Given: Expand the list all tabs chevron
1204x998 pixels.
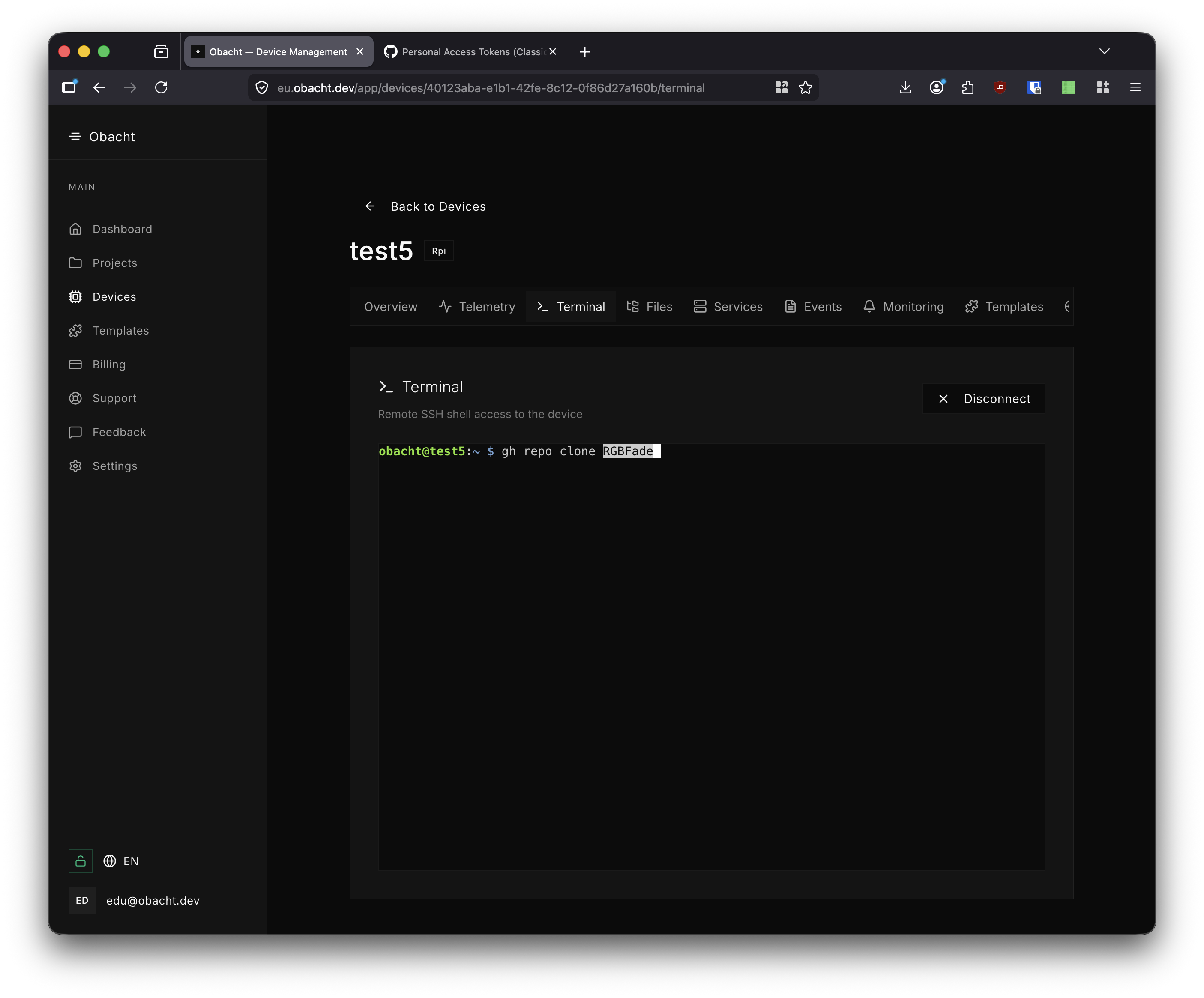Looking at the screenshot, I should [x=1104, y=51].
